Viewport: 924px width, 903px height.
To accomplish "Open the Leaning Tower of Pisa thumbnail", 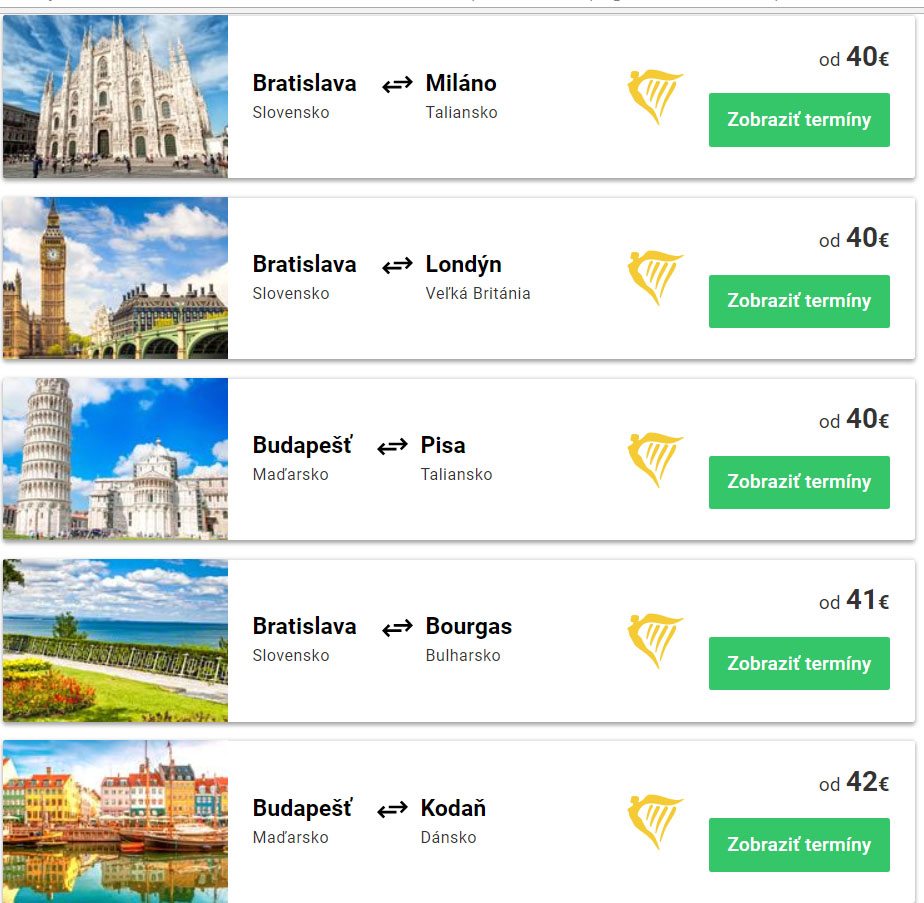I will tap(115, 459).
